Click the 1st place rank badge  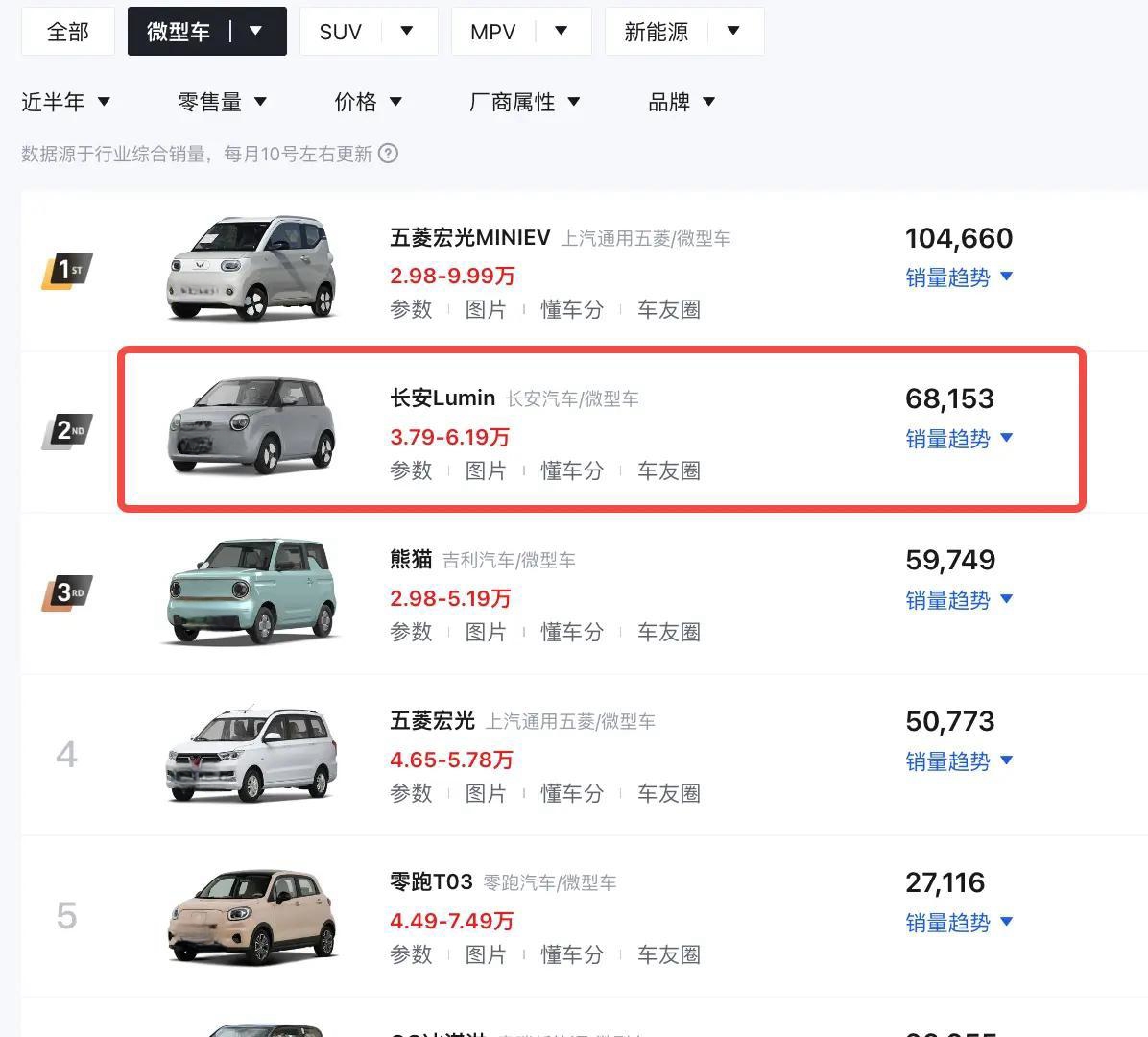67,270
